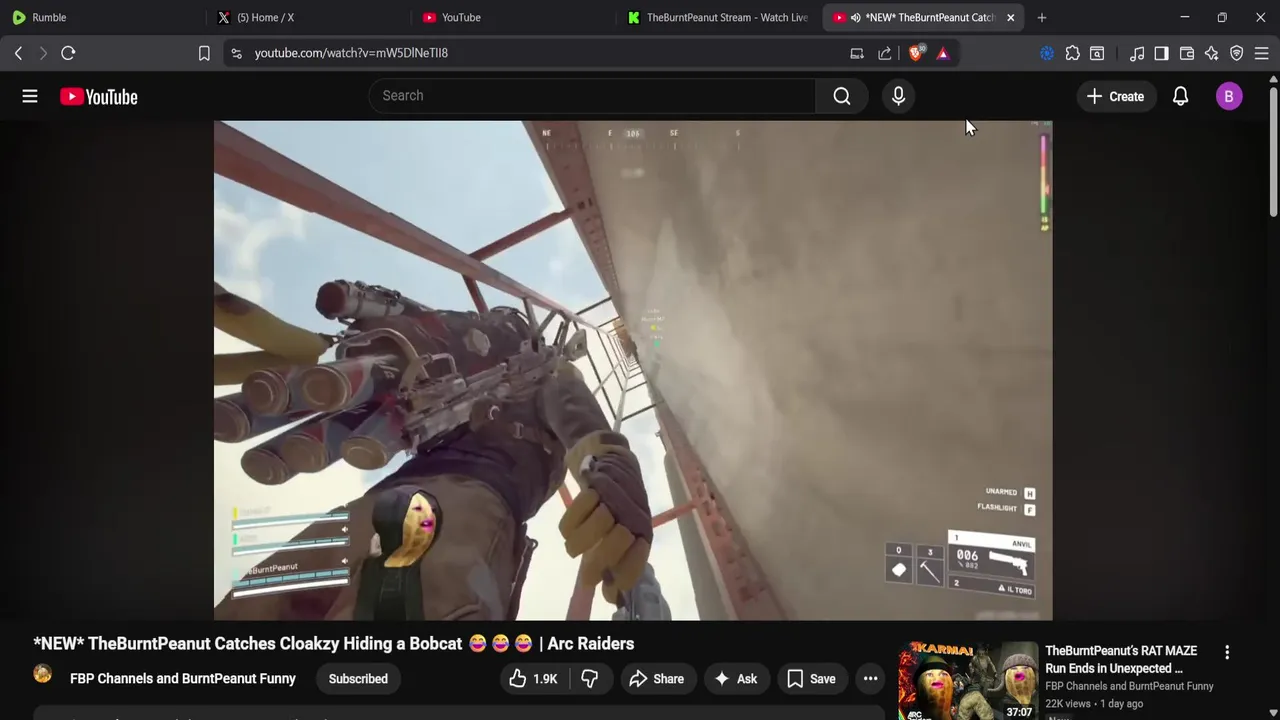Save the video to a playlist

811,679
